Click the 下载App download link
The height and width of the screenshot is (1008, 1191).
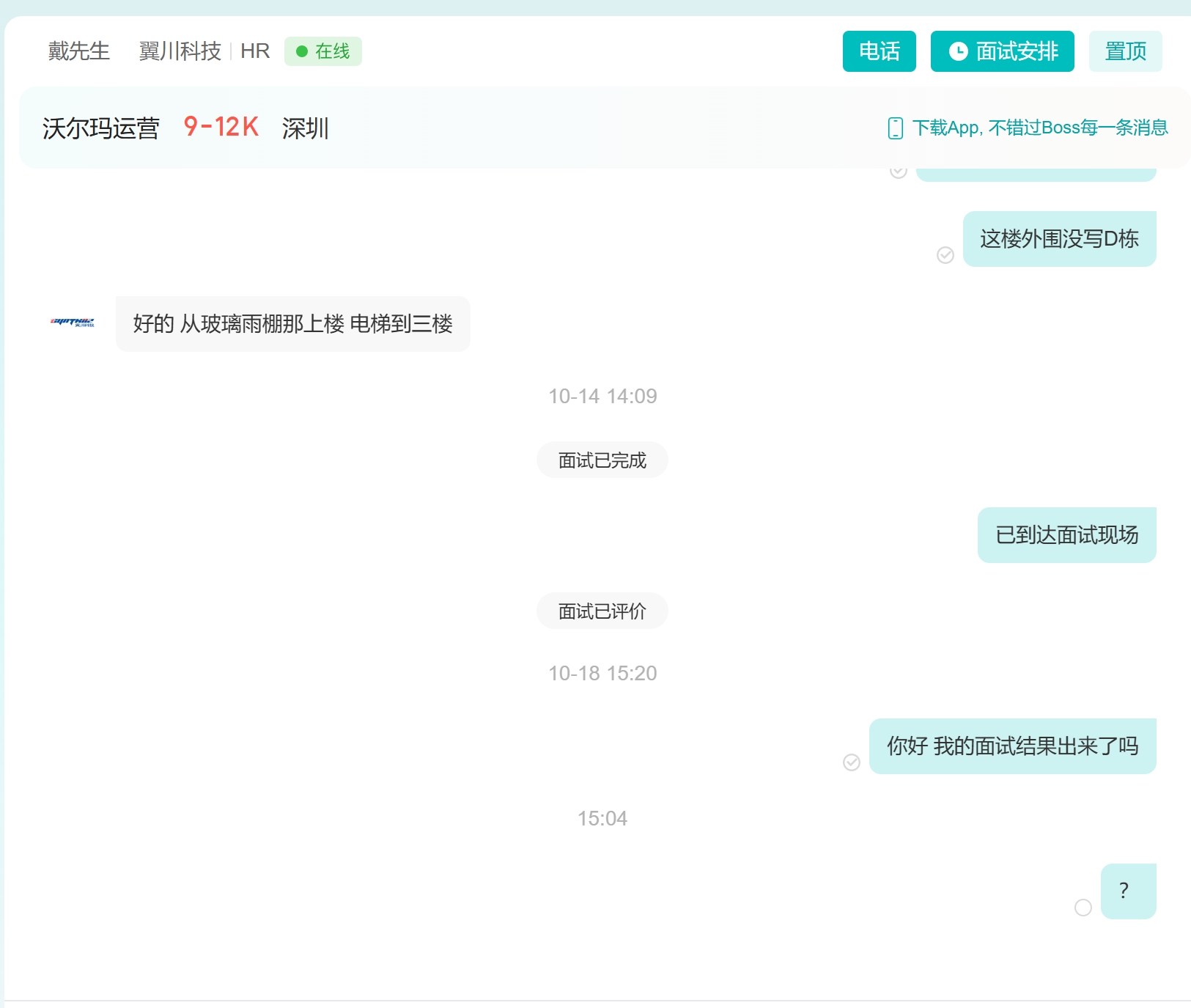point(1039,128)
